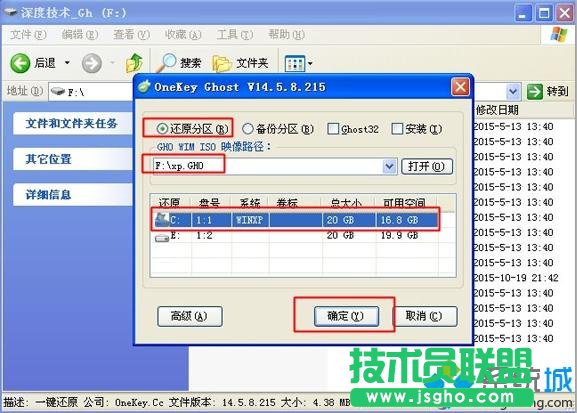Click the WINXP system cell
This screenshot has height=413, width=577.
coord(249,220)
